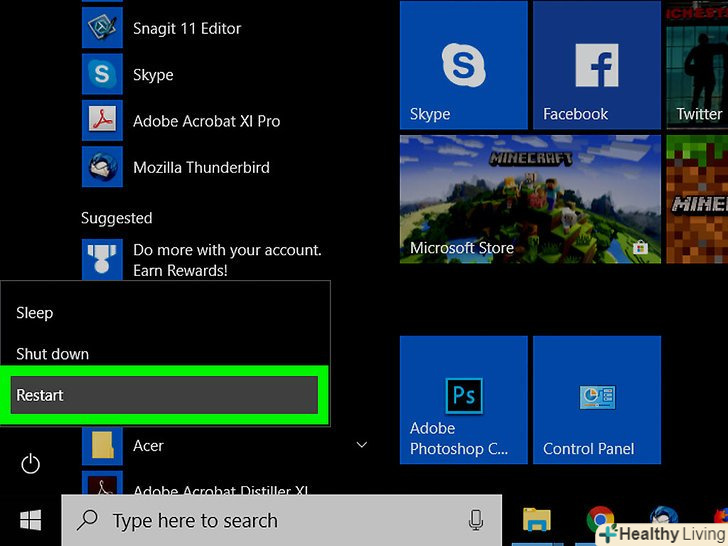Open File Explorer from the taskbar
This screenshot has width=728, height=546.
click(x=538, y=520)
